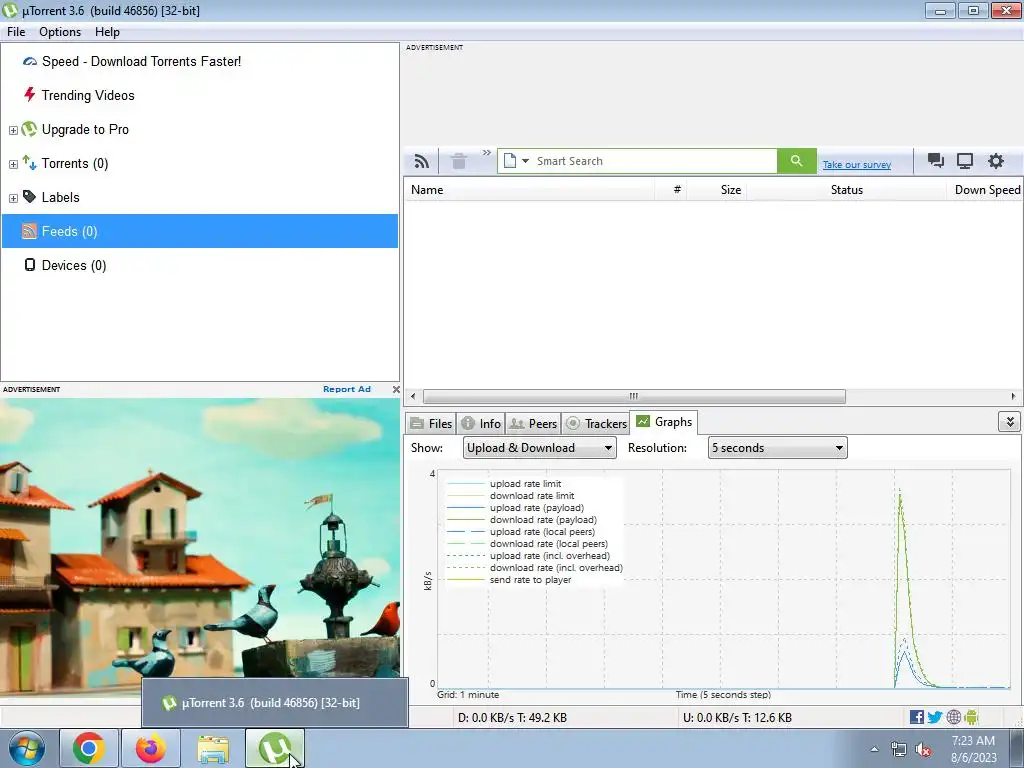Launch Chrome from the taskbar
Screen dimensions: 1024x768
89,748
